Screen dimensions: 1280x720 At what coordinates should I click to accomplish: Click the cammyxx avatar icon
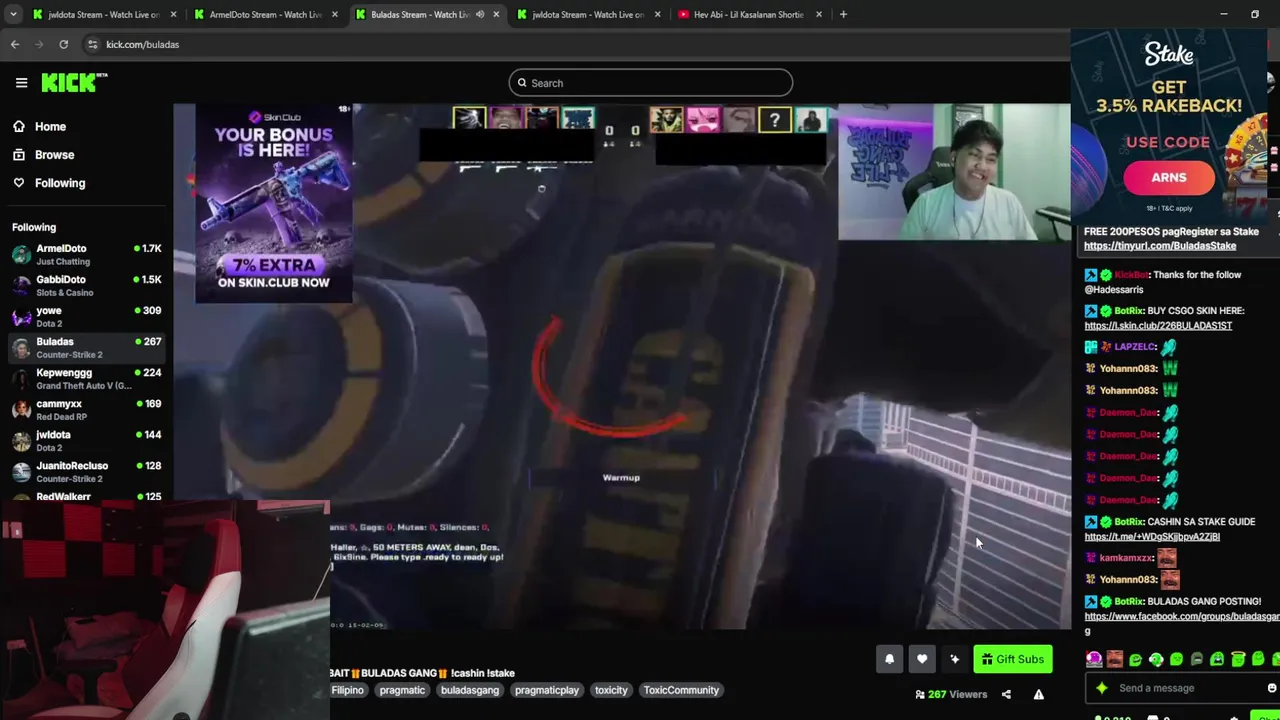point(21,409)
